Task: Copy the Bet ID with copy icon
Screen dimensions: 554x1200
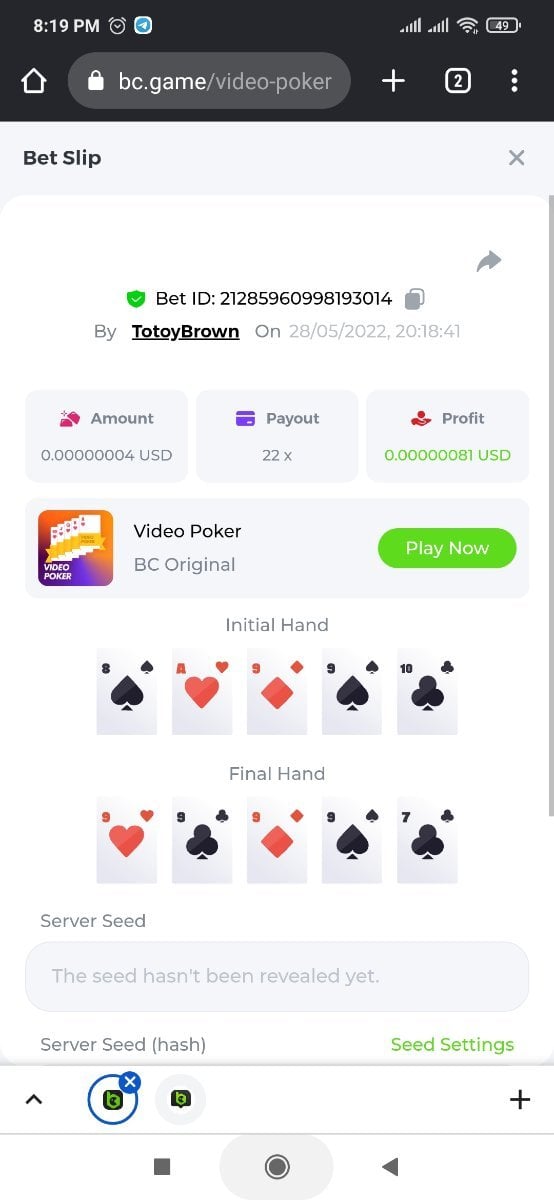Action: coord(415,298)
